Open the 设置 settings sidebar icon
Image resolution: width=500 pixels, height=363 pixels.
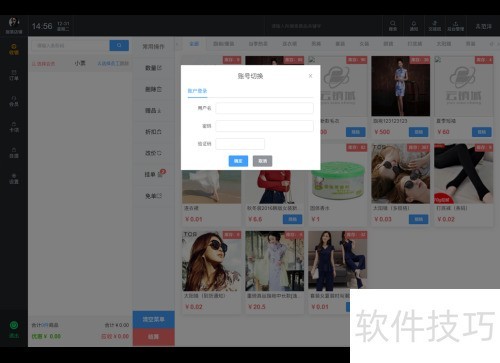14,178
